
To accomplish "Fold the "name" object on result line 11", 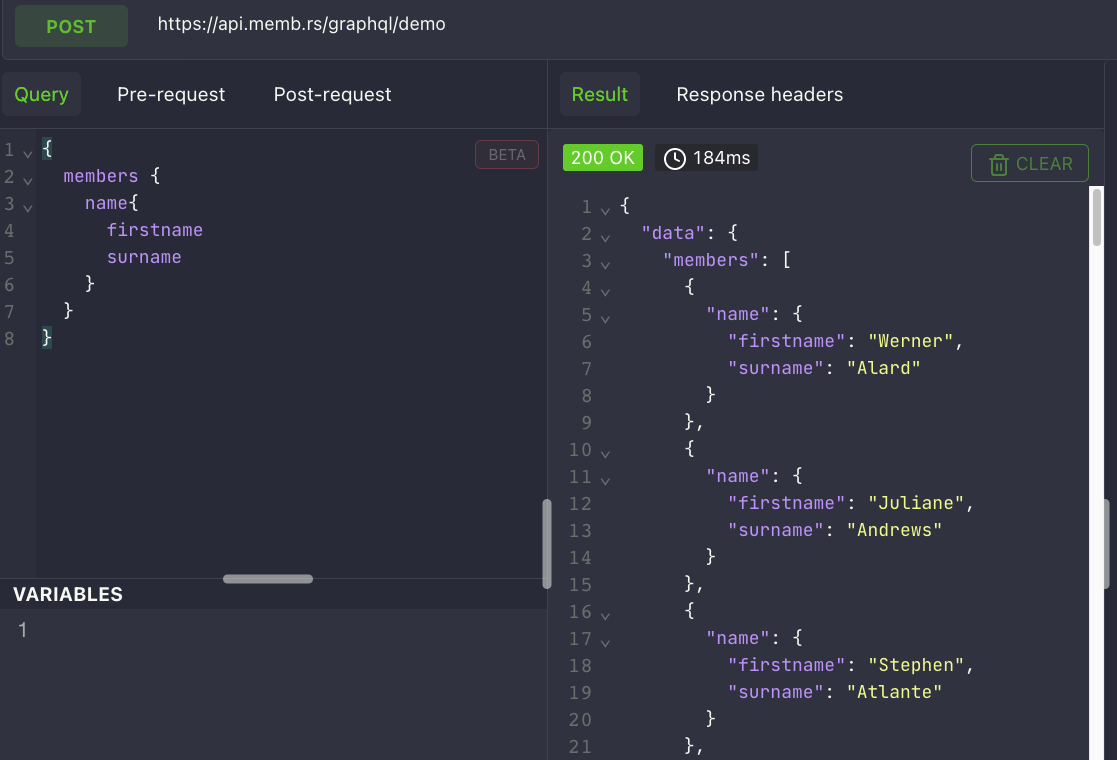I will tap(604, 480).
